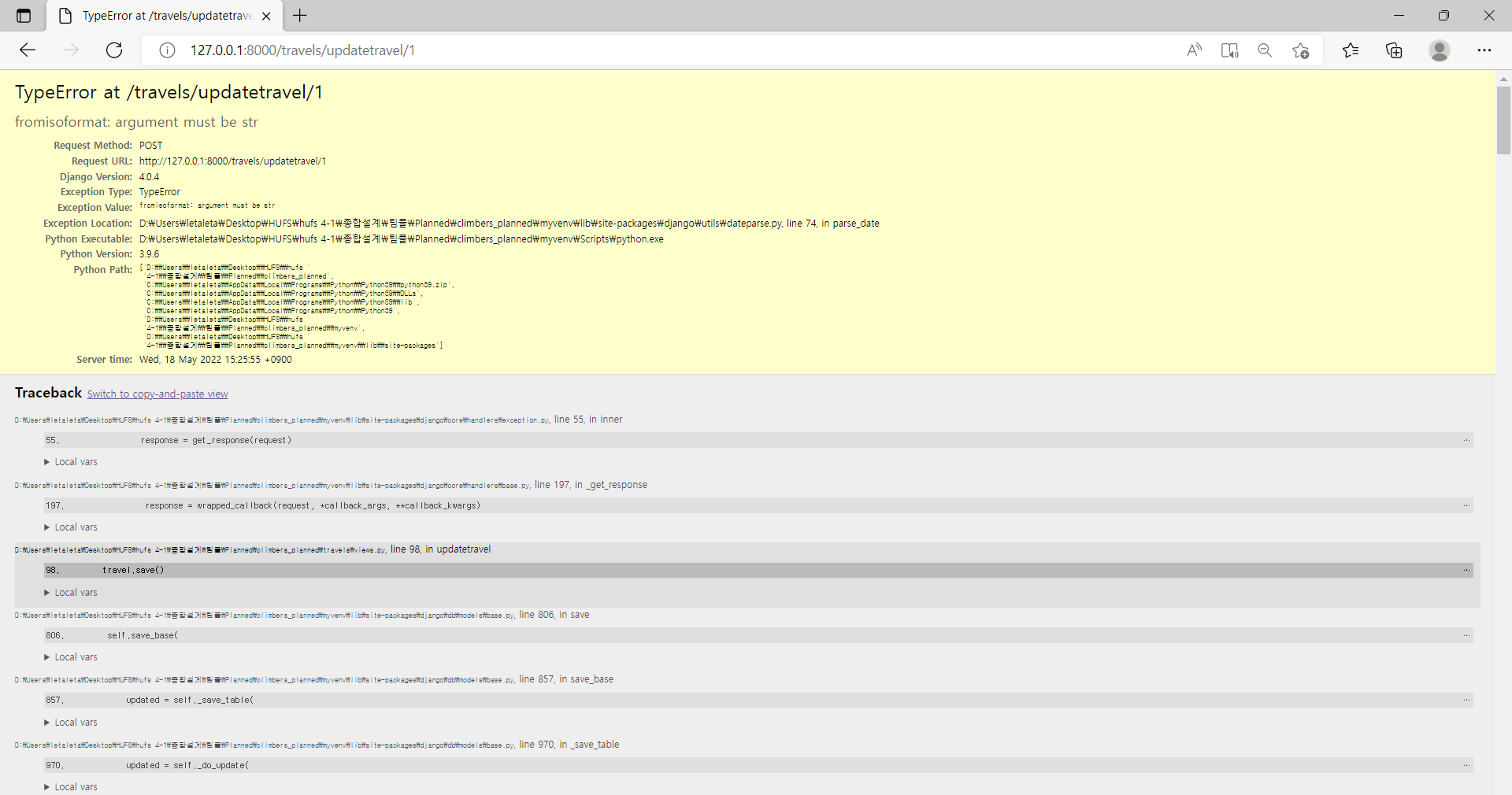Click the zoom out magnifier icon

pyautogui.click(x=1265, y=50)
